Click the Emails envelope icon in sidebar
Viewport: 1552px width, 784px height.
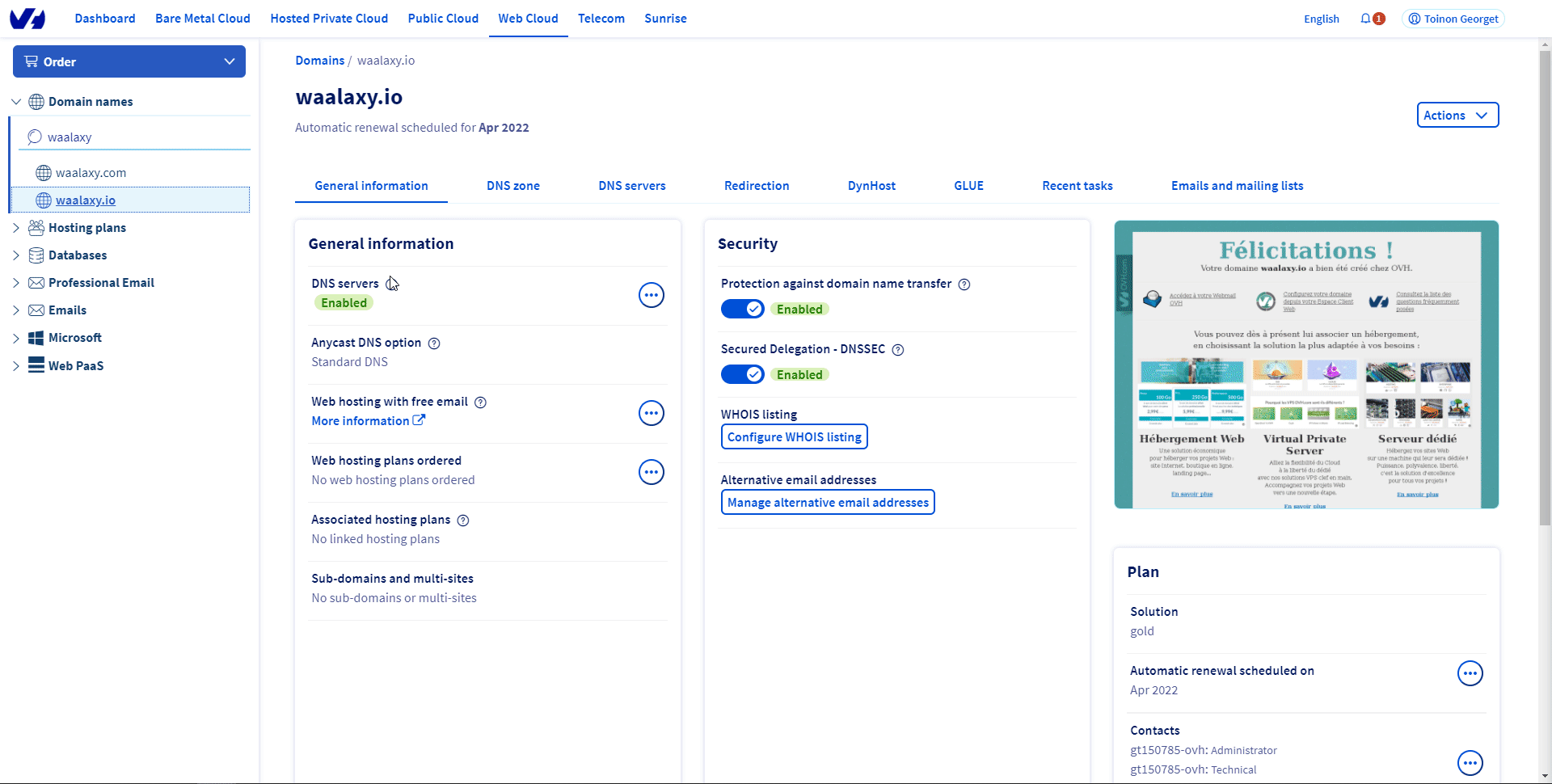coord(36,310)
